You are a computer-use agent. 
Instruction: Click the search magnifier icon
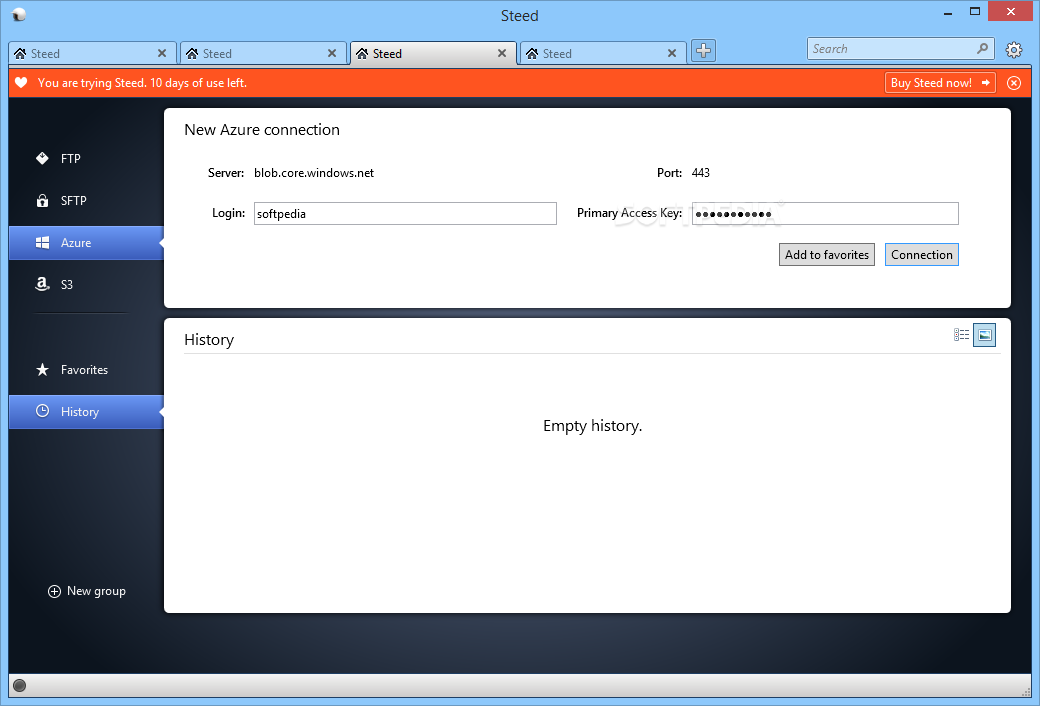(x=982, y=48)
